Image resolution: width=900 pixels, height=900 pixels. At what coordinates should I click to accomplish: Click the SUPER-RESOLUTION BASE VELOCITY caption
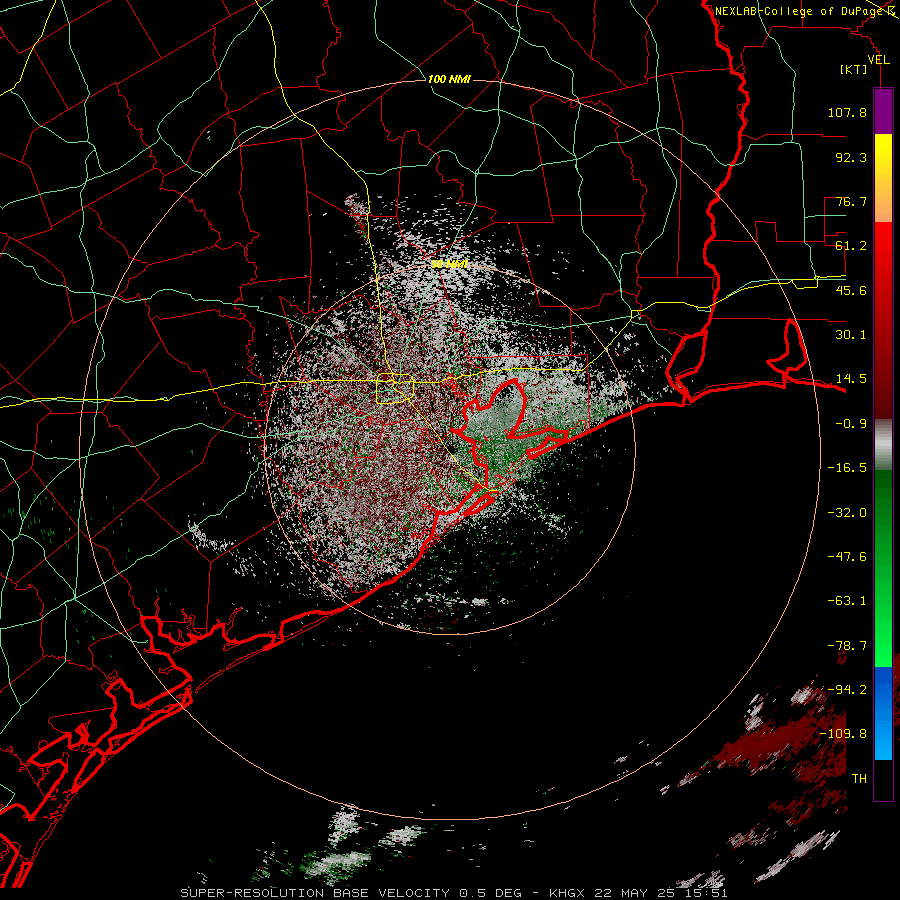pos(315,893)
